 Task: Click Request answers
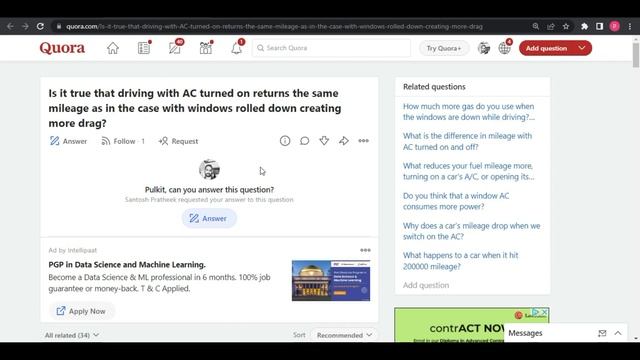pos(178,141)
